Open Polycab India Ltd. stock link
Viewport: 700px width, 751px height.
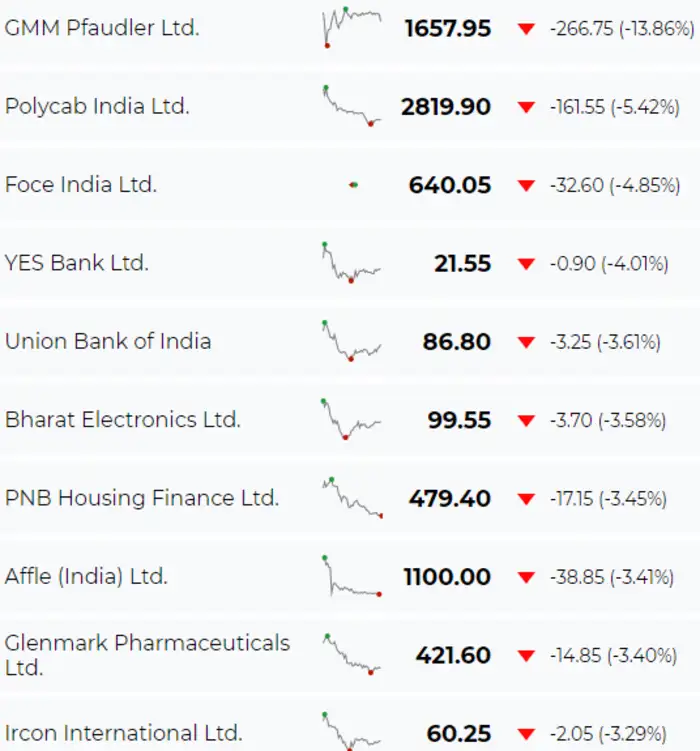click(x=97, y=106)
